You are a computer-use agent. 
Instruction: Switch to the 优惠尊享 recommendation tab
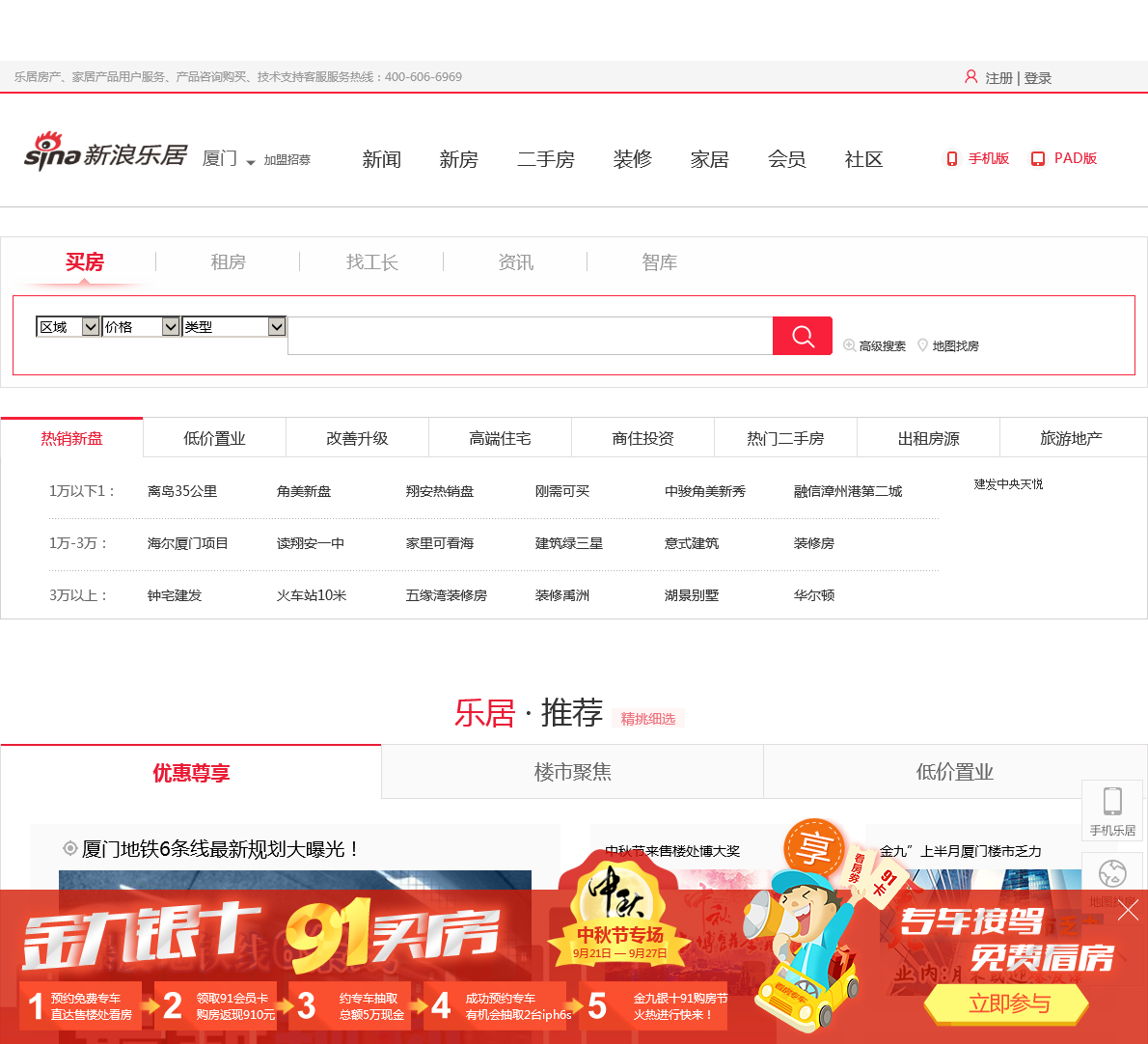(191, 772)
